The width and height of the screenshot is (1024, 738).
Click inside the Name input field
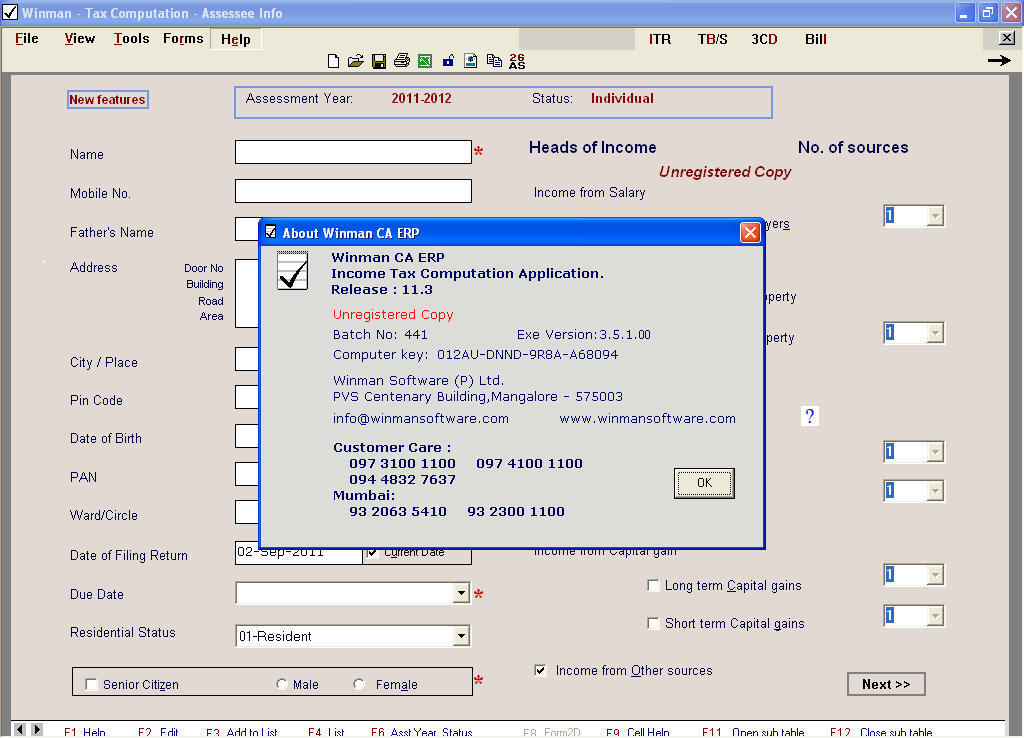[352, 152]
